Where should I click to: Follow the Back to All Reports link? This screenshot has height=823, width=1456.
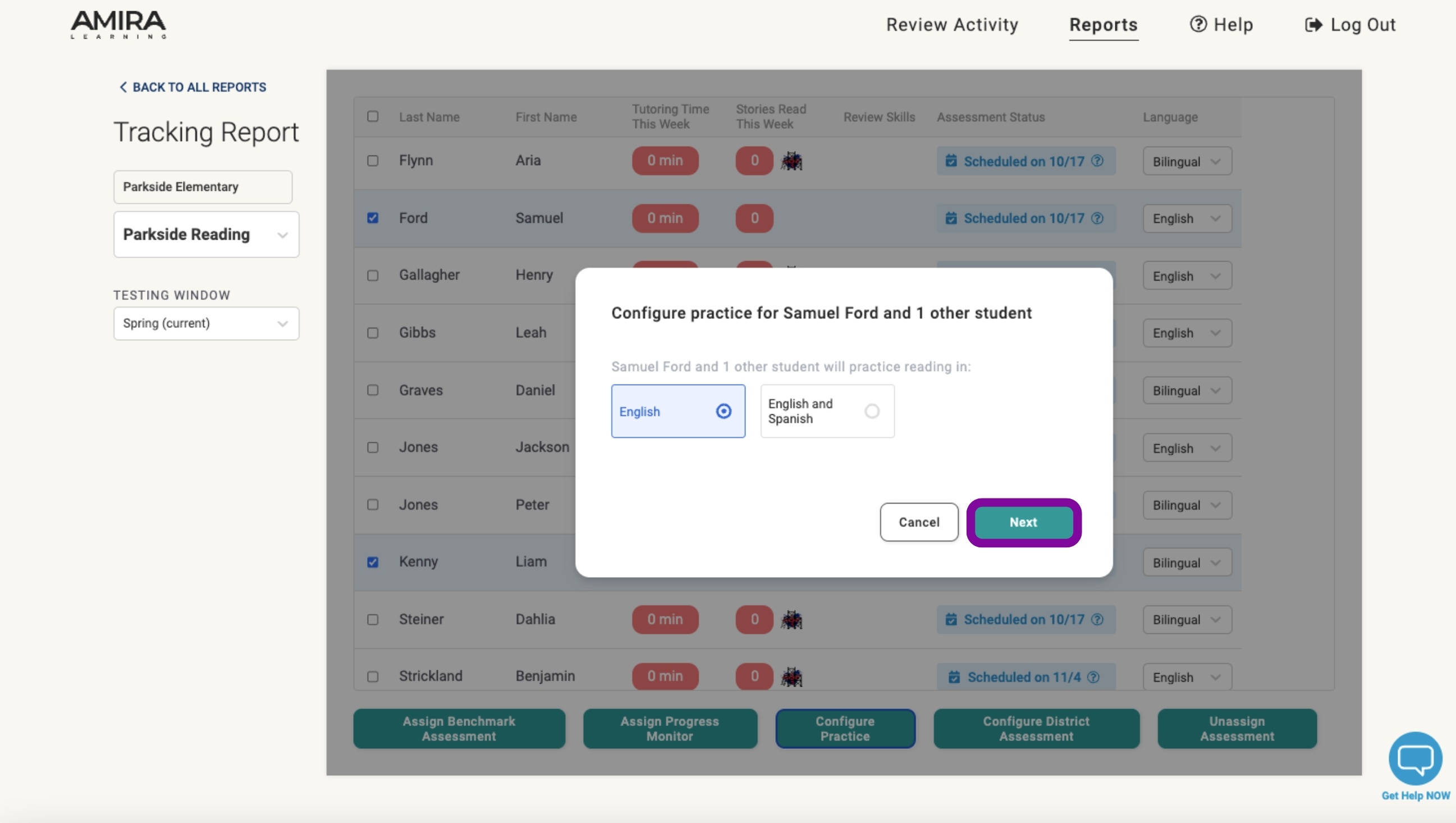point(193,87)
